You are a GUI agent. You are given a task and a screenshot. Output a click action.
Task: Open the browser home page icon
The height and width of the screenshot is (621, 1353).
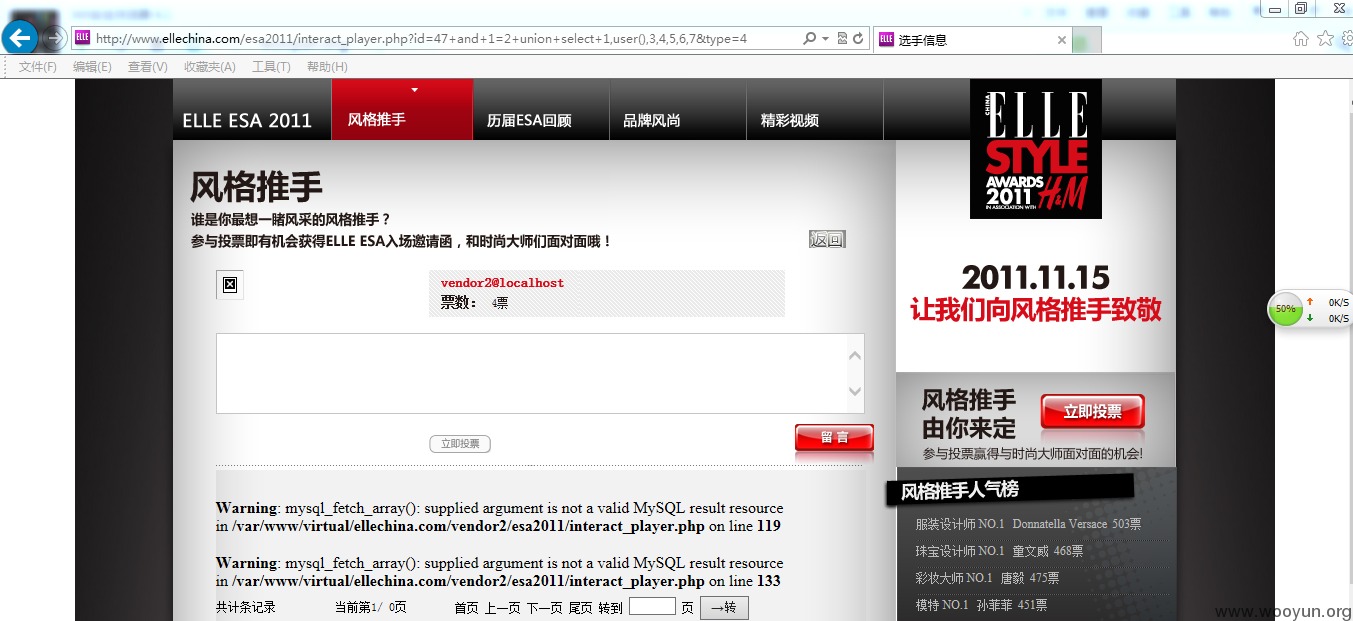point(1300,39)
